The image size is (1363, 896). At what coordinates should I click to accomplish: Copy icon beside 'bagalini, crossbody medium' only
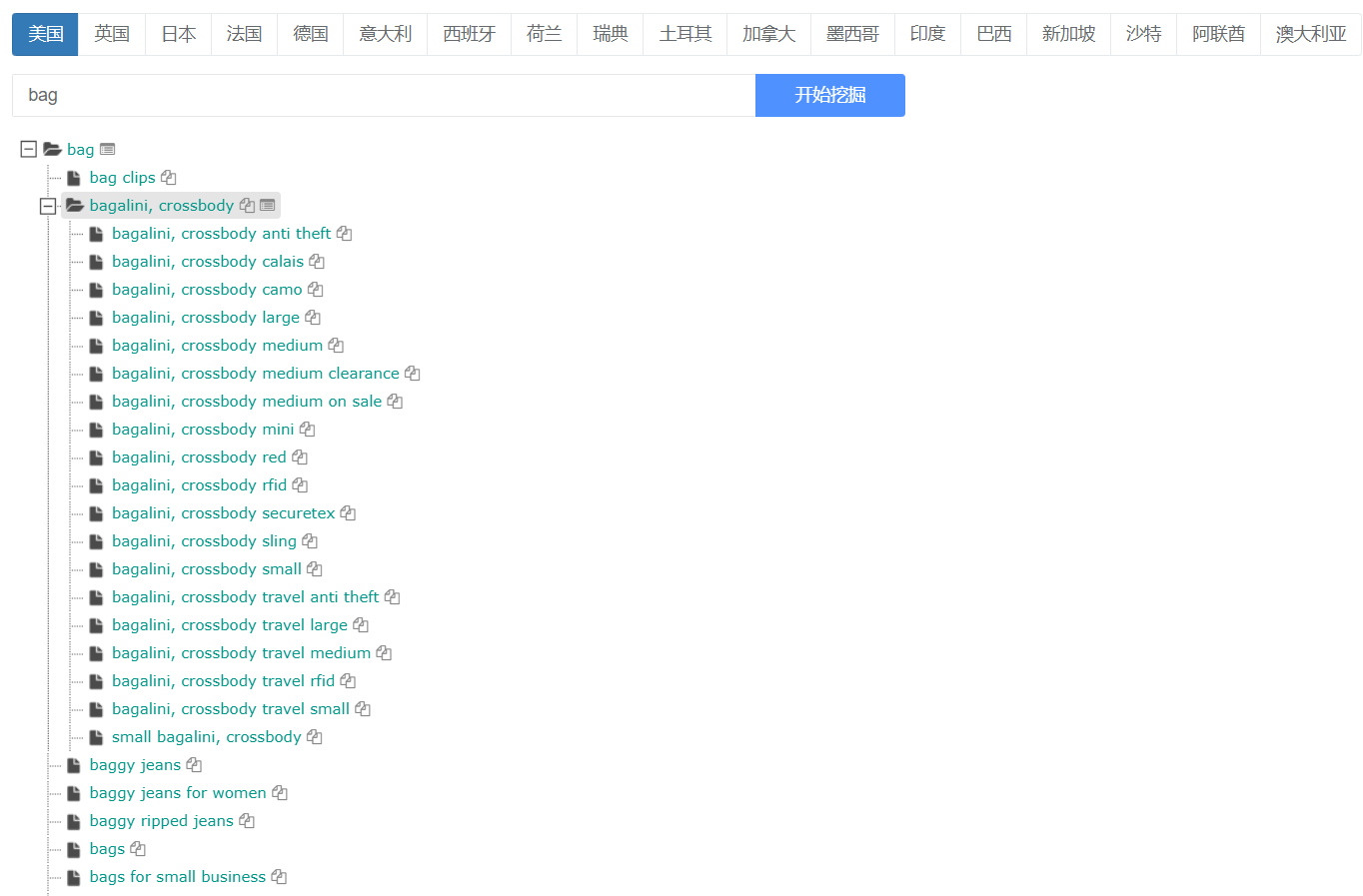pyautogui.click(x=336, y=346)
